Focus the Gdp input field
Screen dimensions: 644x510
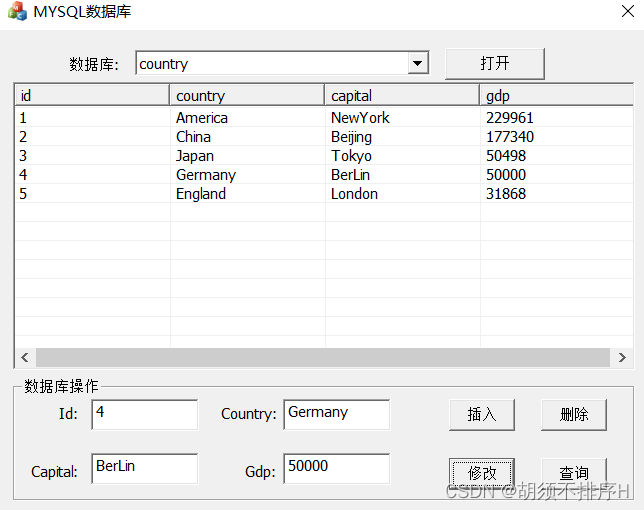coord(336,469)
